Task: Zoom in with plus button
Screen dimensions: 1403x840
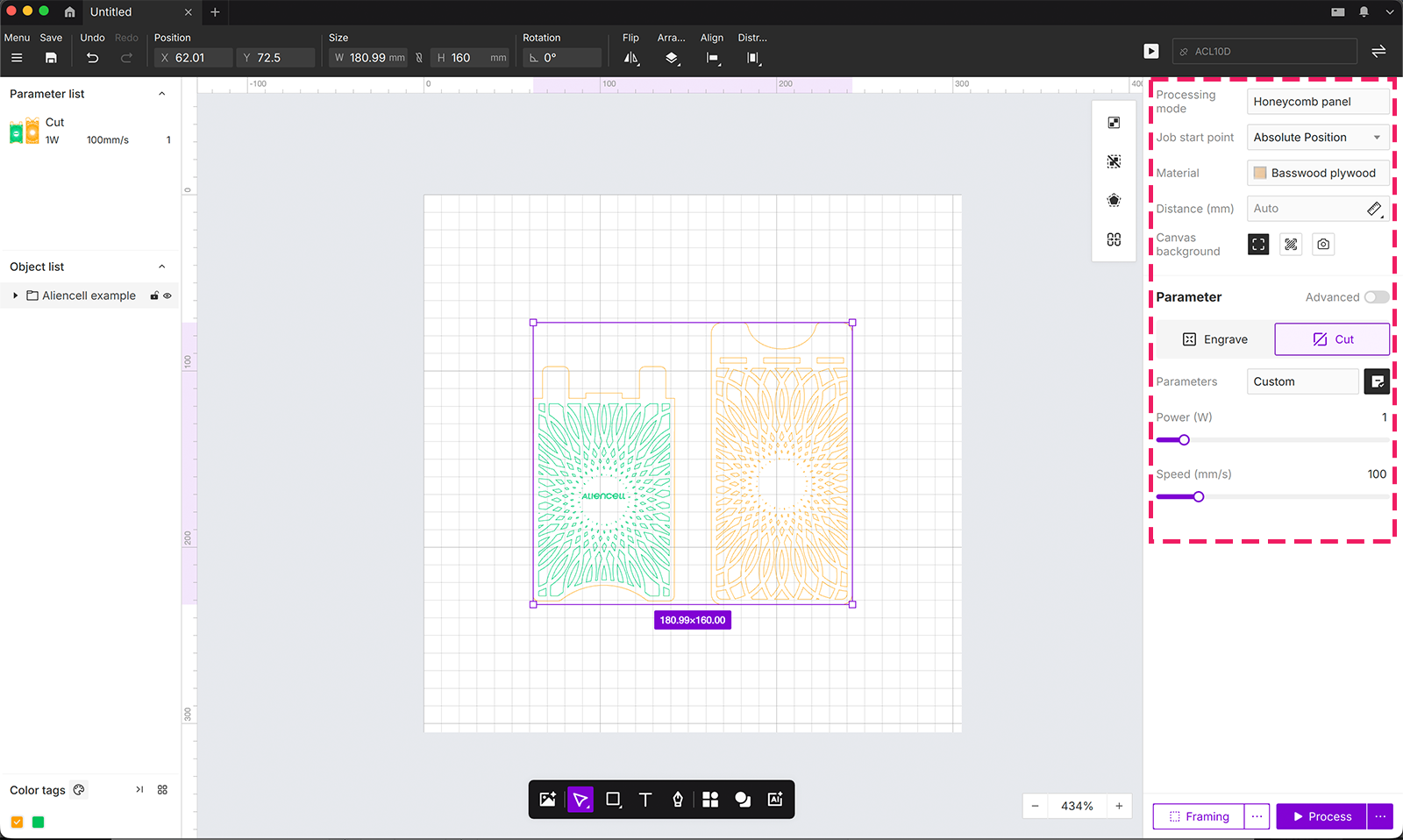Action: click(1119, 806)
